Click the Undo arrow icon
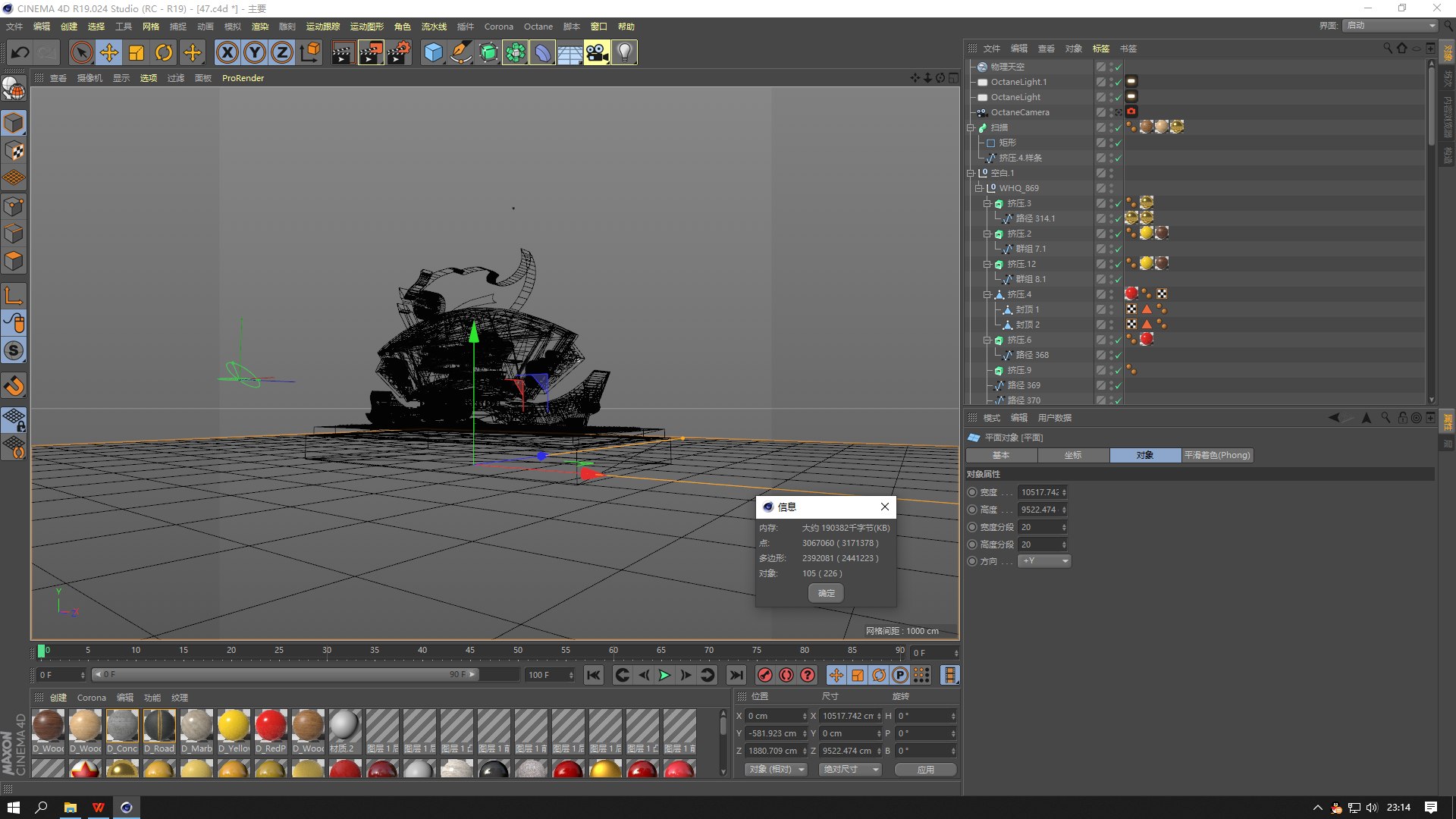Screen dimensions: 1456x819 [20, 52]
